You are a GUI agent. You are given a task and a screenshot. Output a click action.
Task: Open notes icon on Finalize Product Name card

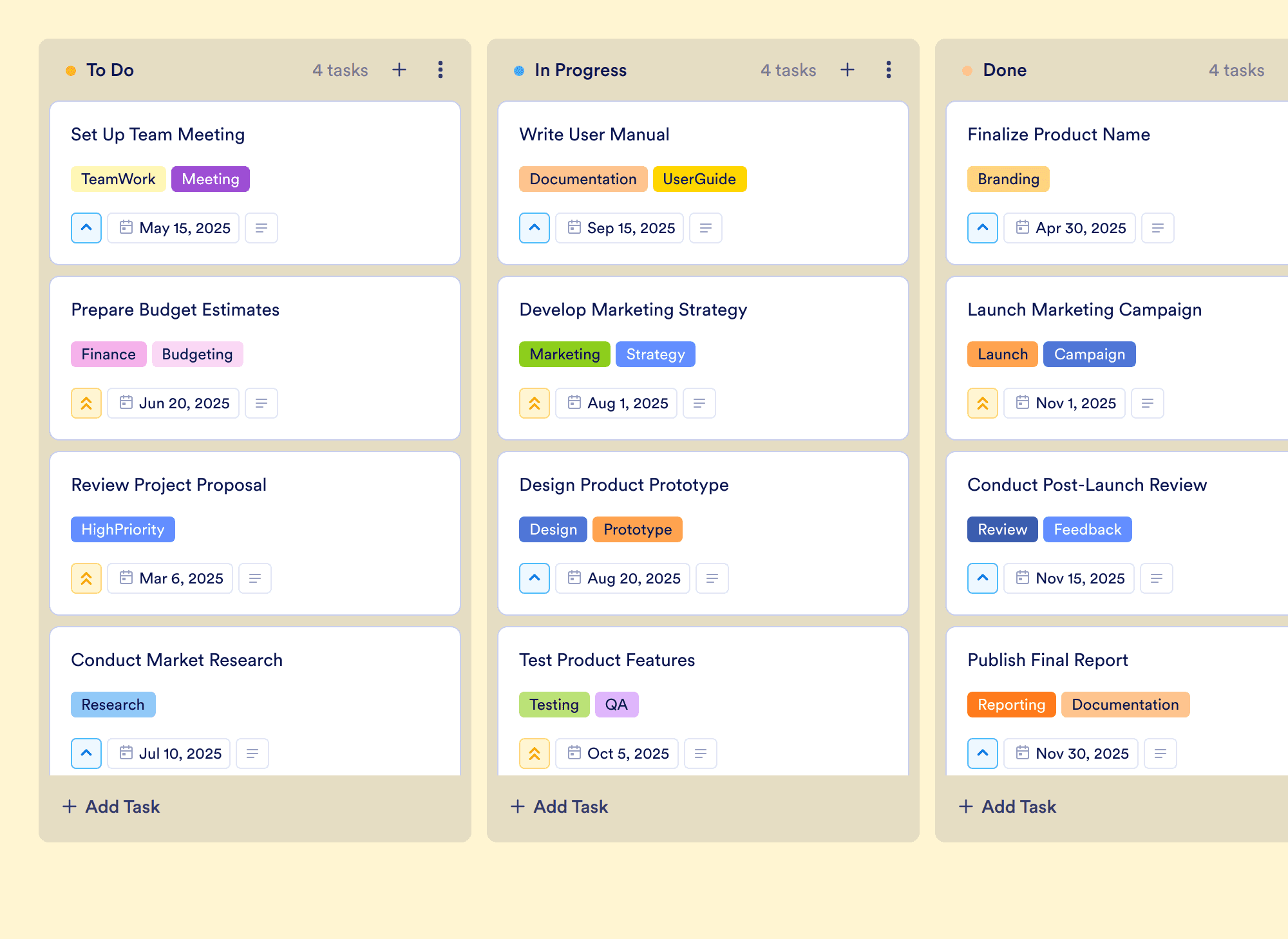click(1158, 228)
